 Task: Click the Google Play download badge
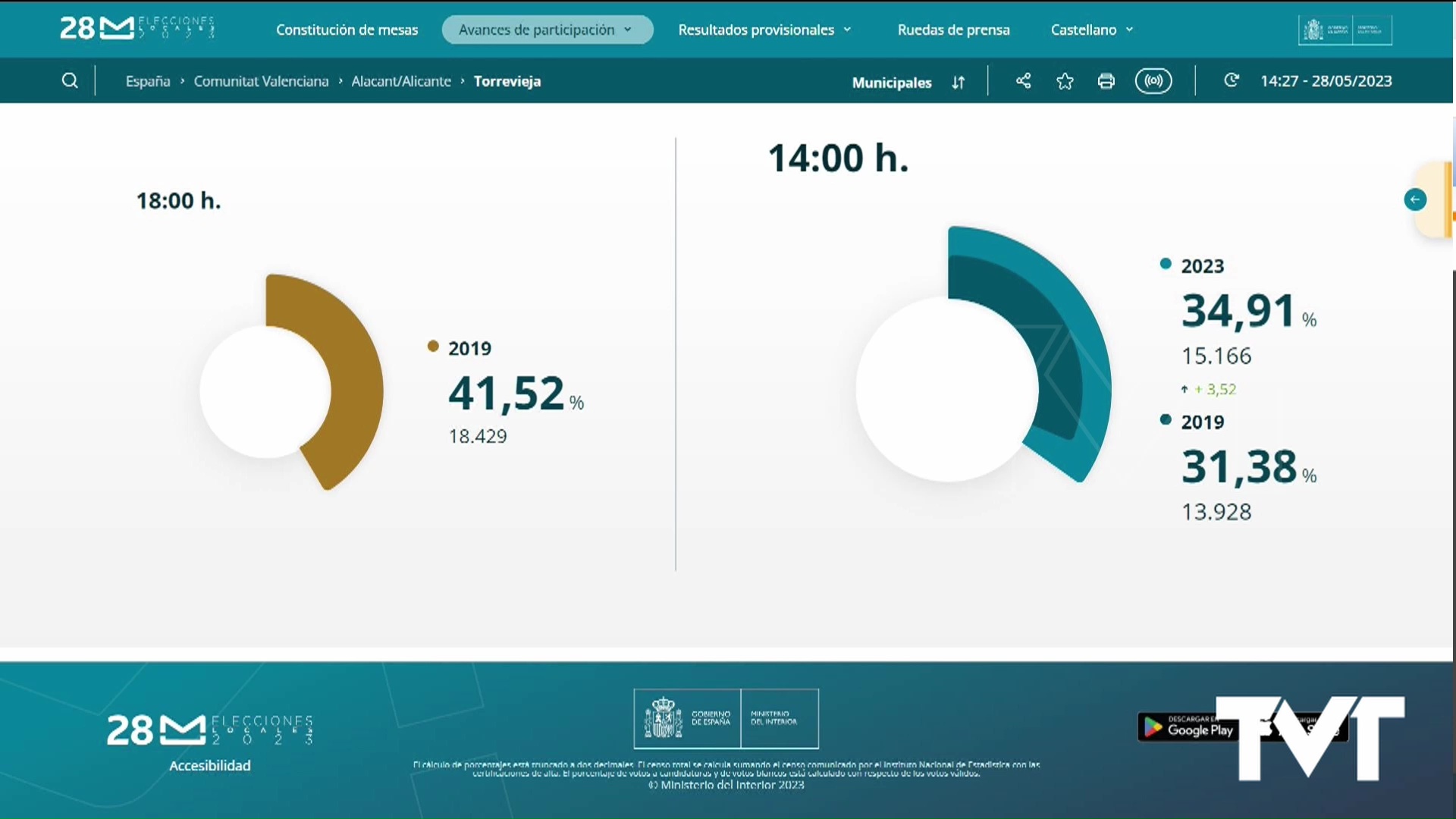1188,727
